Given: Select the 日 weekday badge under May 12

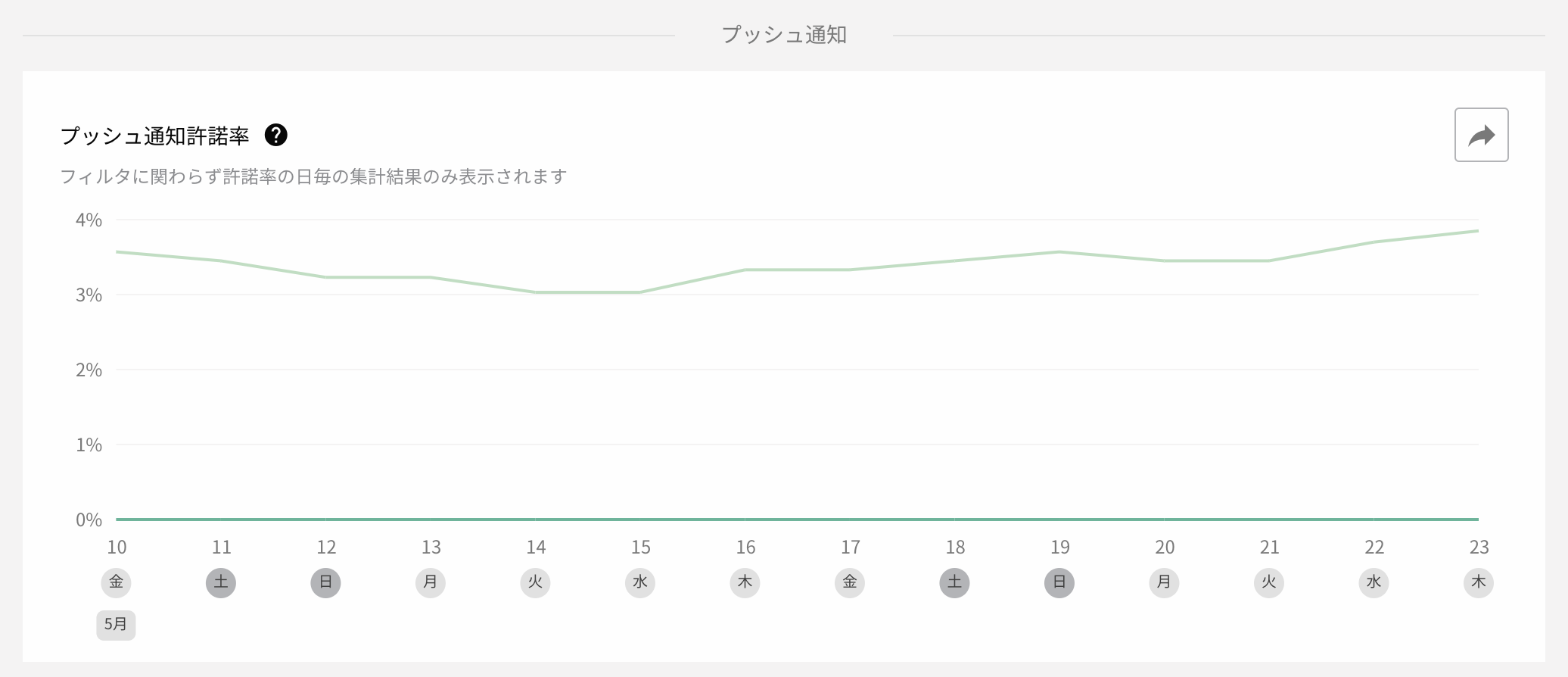Looking at the screenshot, I should [325, 582].
